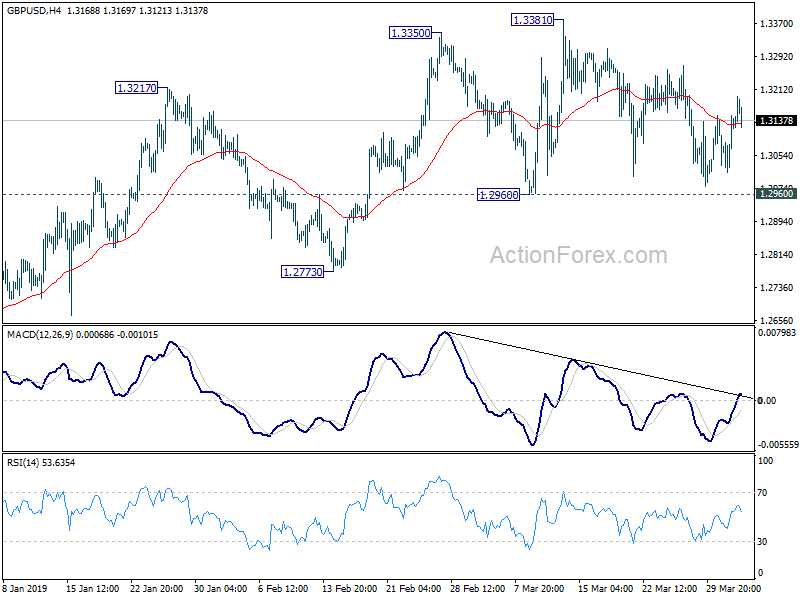Click the 1.27360 price axis value
The image size is (800, 600).
tap(777, 288)
